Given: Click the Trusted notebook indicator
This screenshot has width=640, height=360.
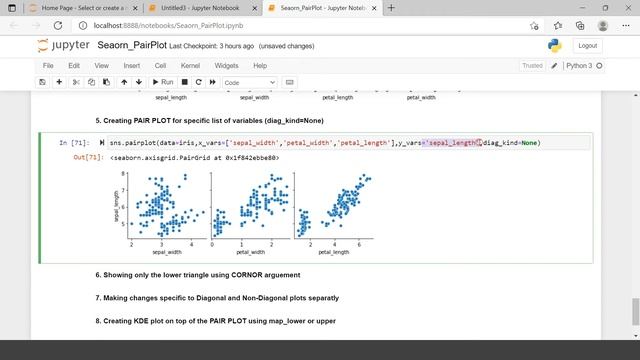Looking at the screenshot, I should tap(532, 66).
